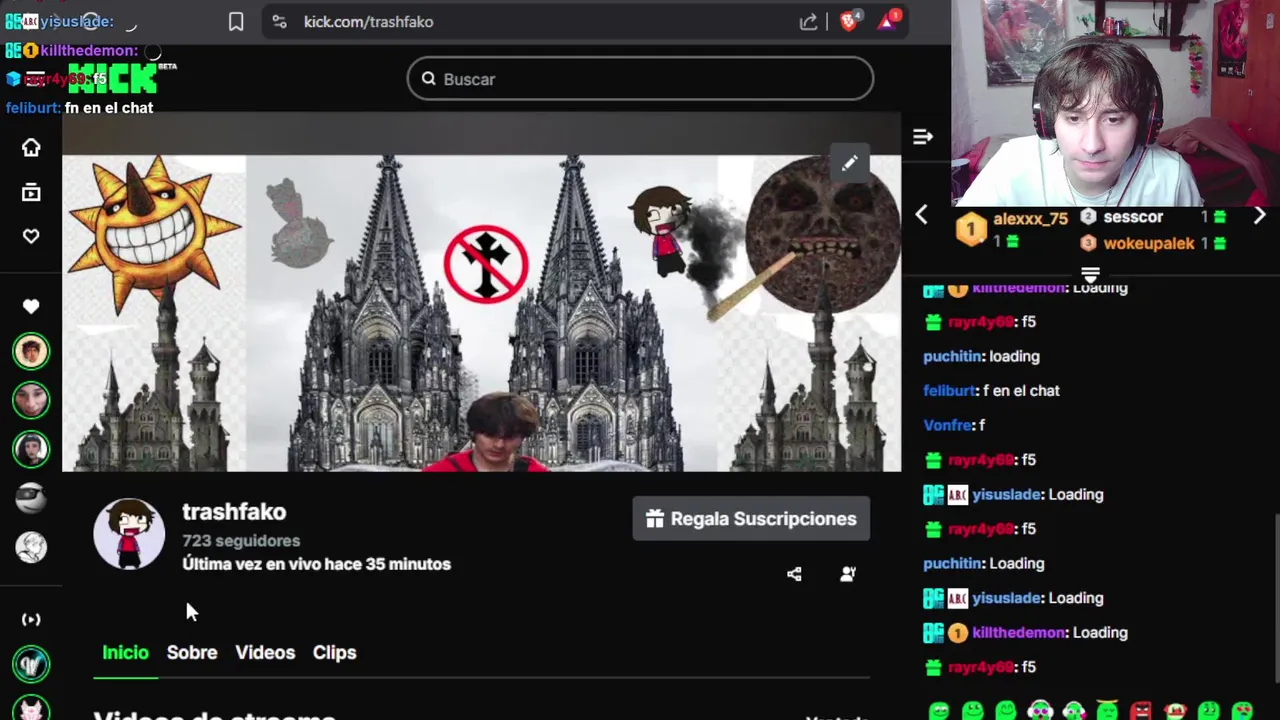Insert the red angry face emote
Image resolution: width=1280 pixels, height=720 pixels.
[1140, 711]
